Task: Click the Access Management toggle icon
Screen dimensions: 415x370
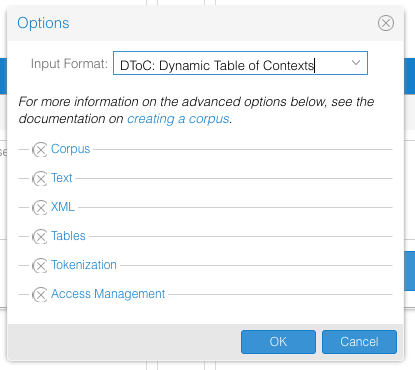Action: 40,295
